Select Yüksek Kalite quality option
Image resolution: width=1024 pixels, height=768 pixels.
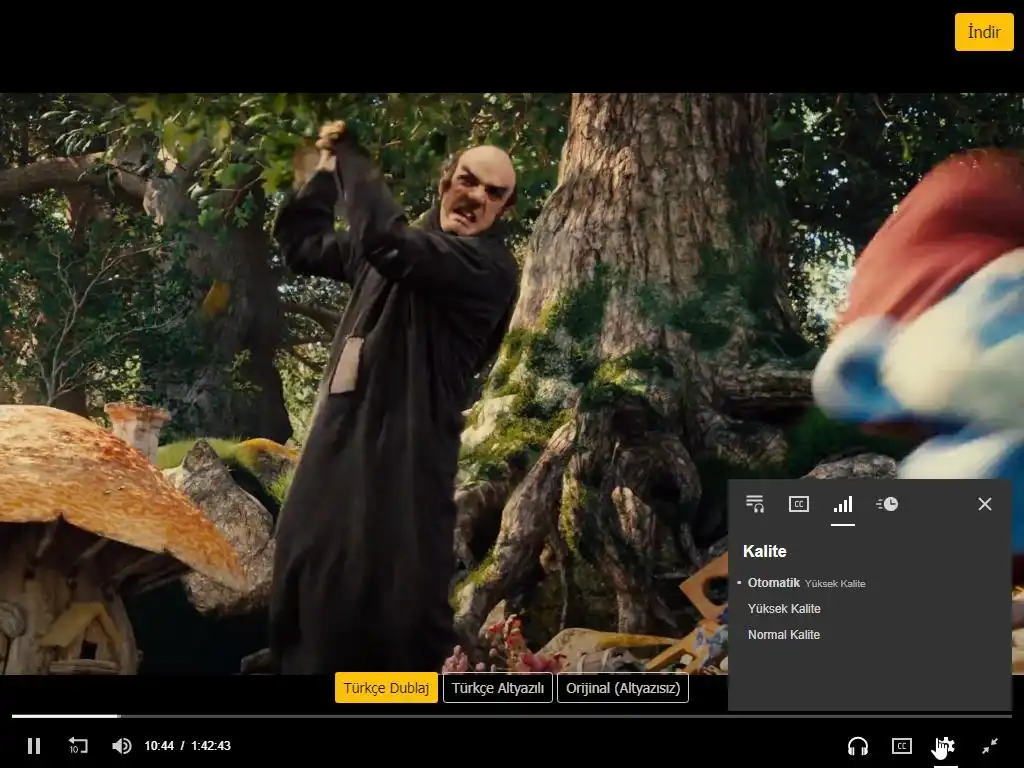(784, 609)
